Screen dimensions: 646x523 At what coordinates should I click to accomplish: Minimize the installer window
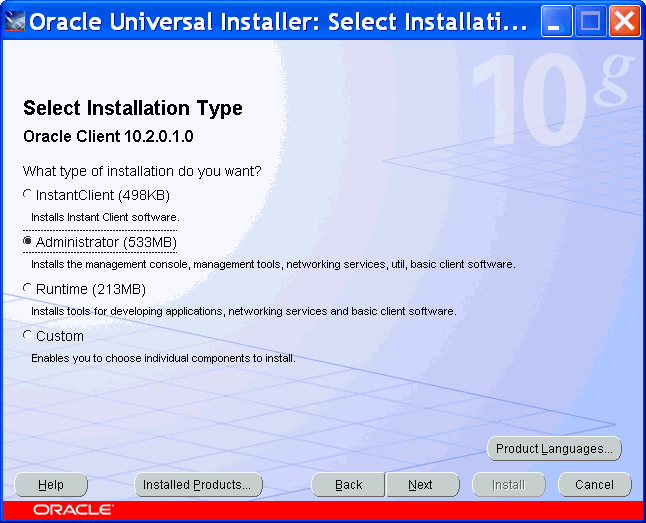click(557, 21)
